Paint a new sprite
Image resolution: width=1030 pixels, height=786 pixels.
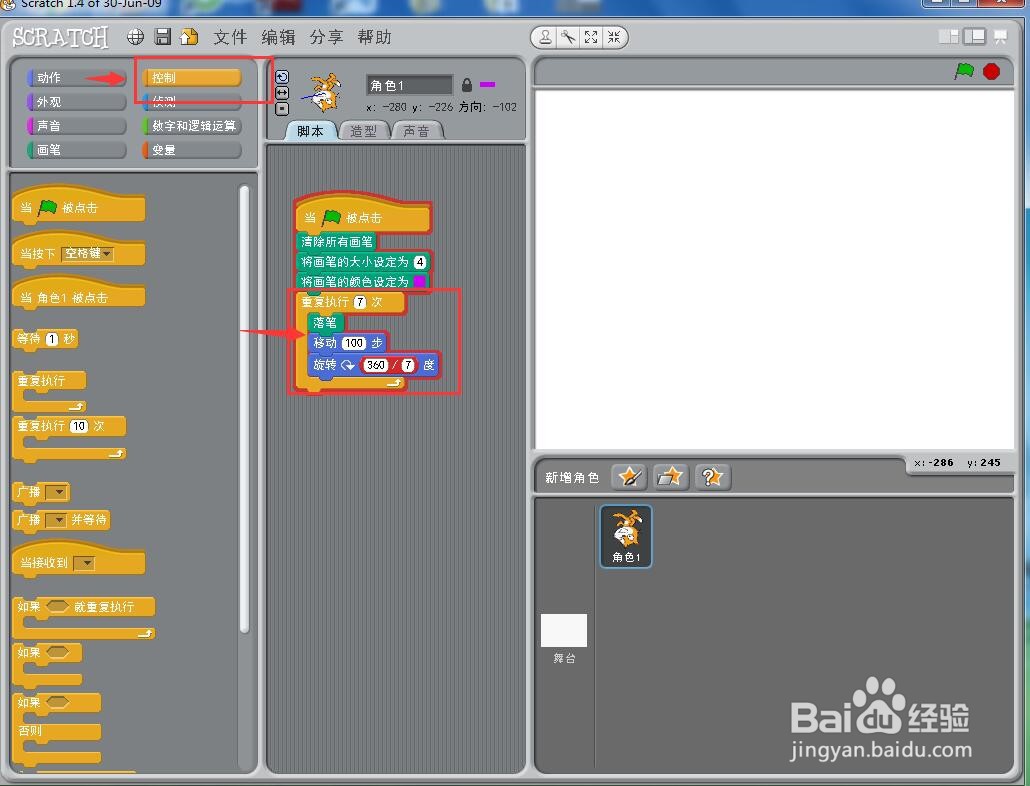(629, 477)
